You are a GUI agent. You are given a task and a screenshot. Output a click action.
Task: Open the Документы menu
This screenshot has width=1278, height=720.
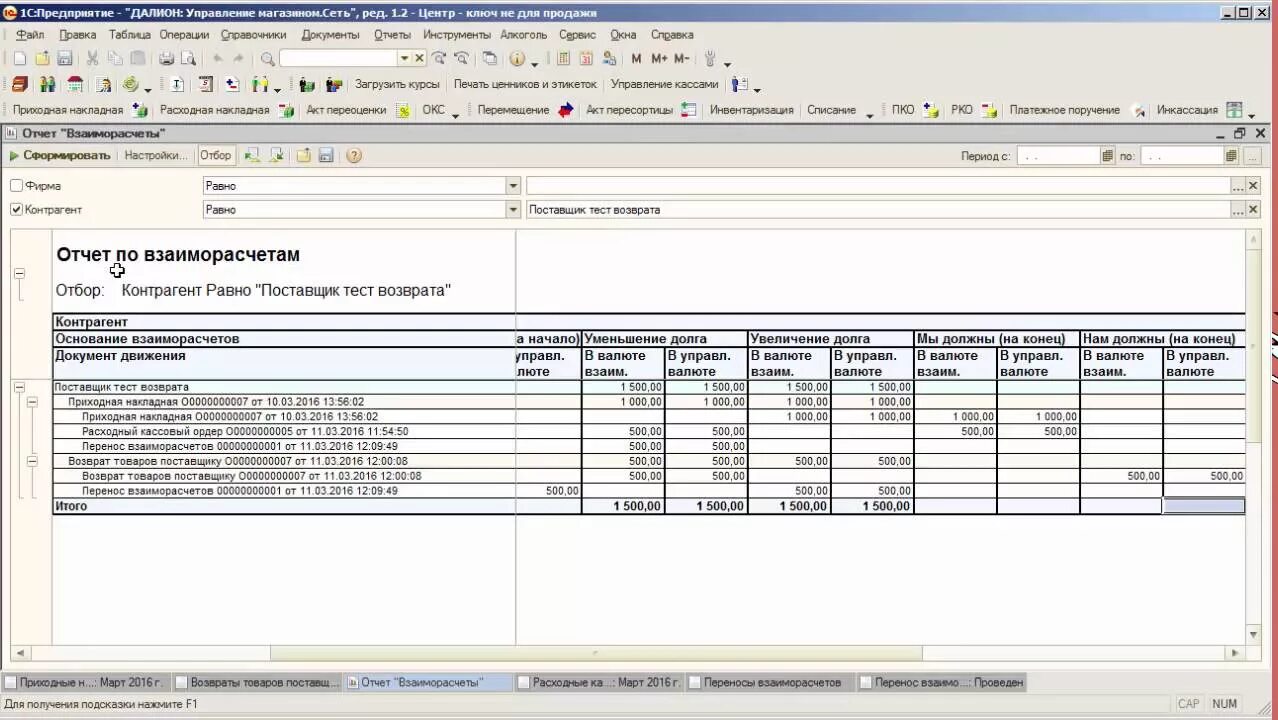(x=330, y=34)
